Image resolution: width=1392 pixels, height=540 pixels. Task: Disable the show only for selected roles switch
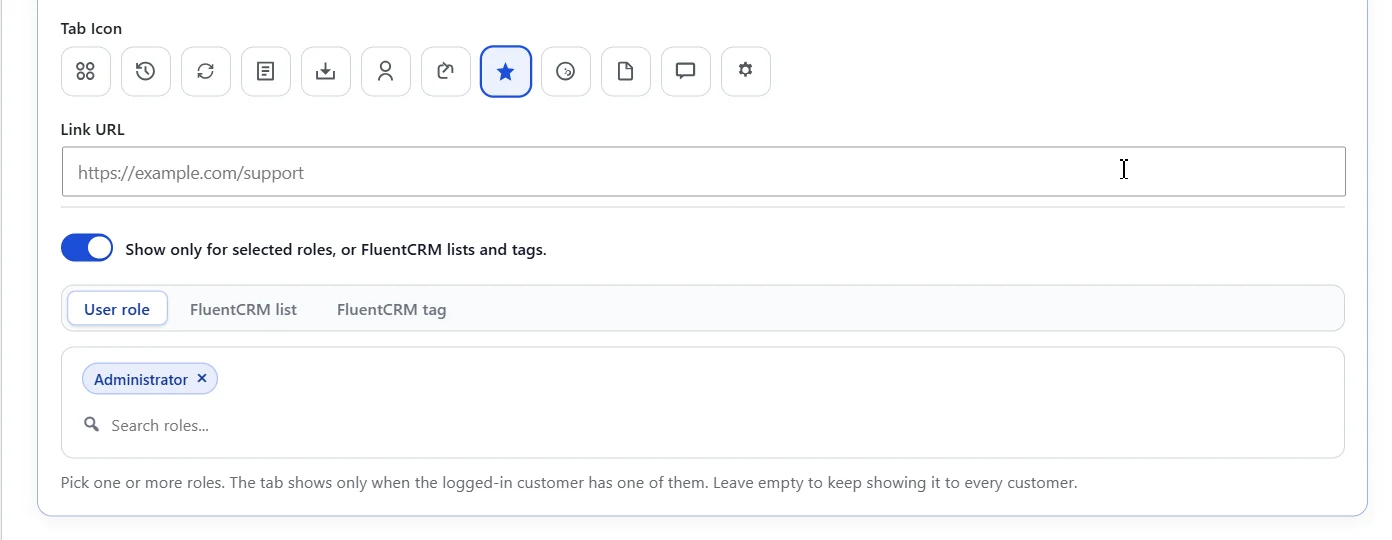click(x=87, y=248)
